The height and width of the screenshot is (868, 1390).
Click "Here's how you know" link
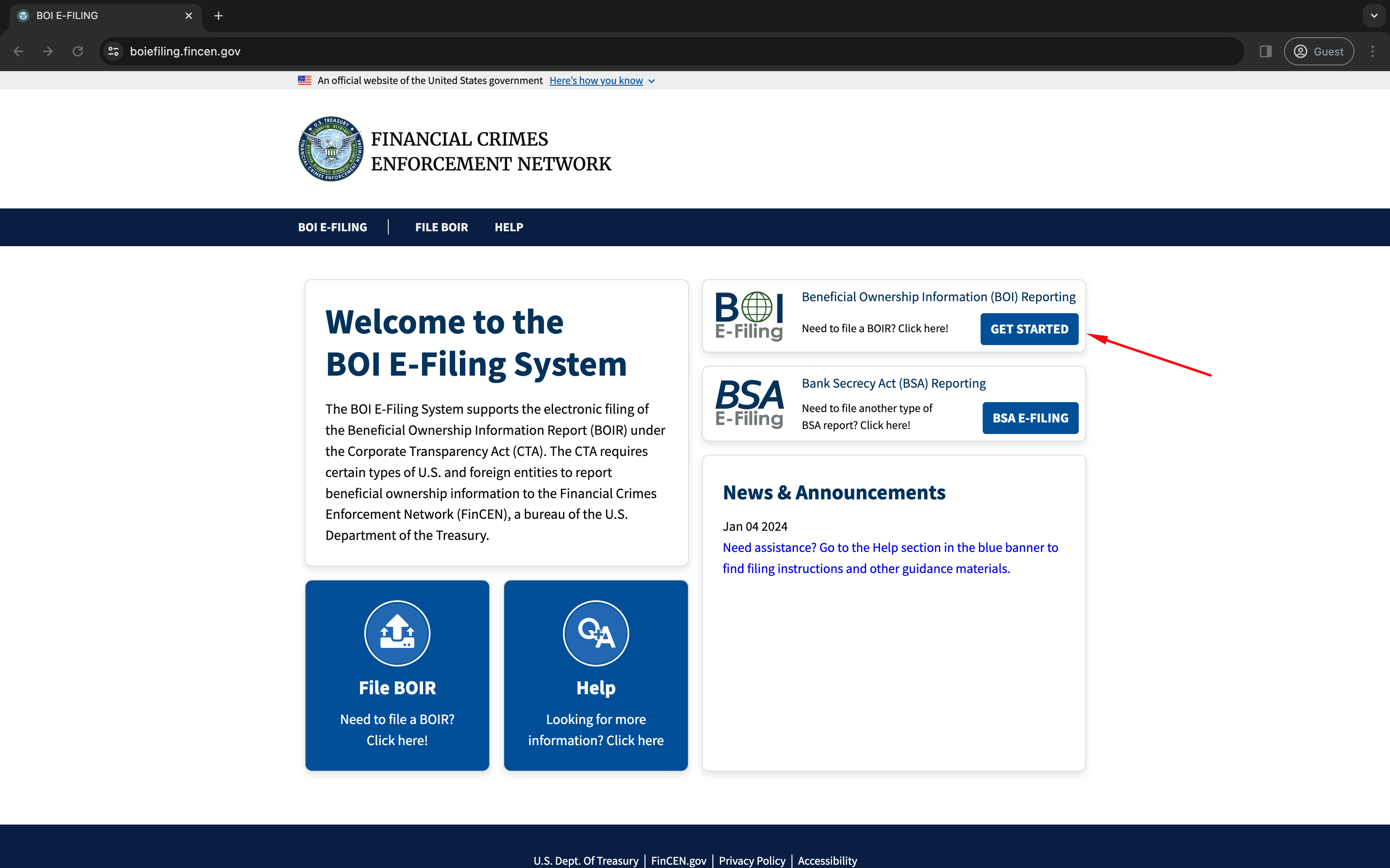point(596,81)
